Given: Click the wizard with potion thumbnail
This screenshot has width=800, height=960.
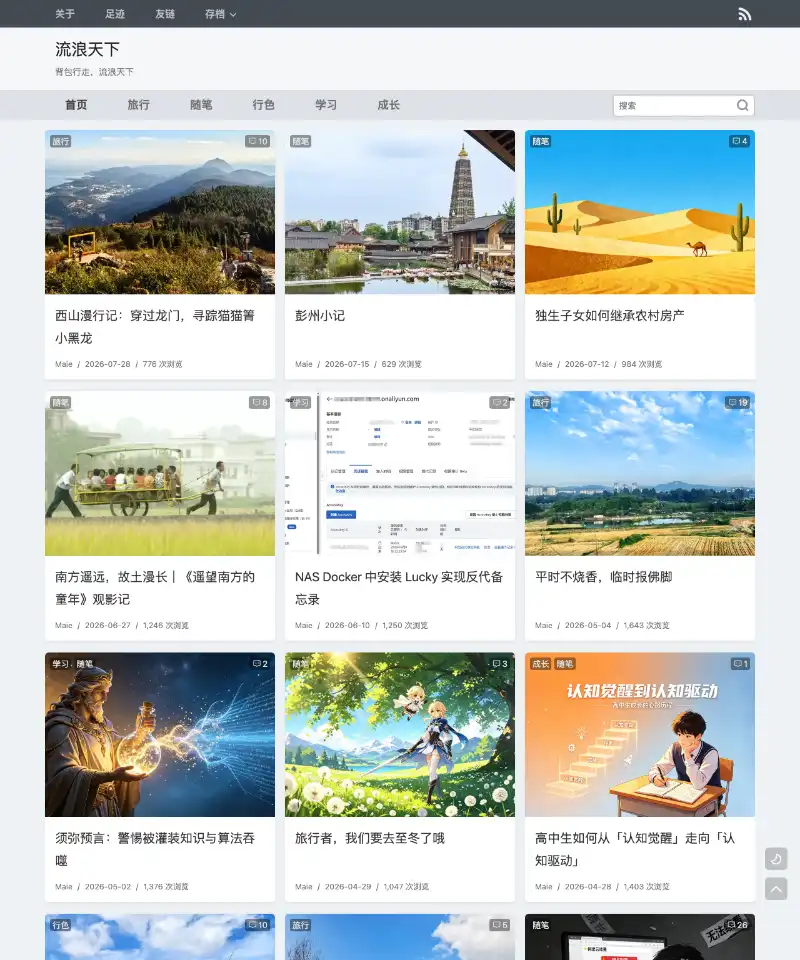Looking at the screenshot, I should click(x=160, y=735).
